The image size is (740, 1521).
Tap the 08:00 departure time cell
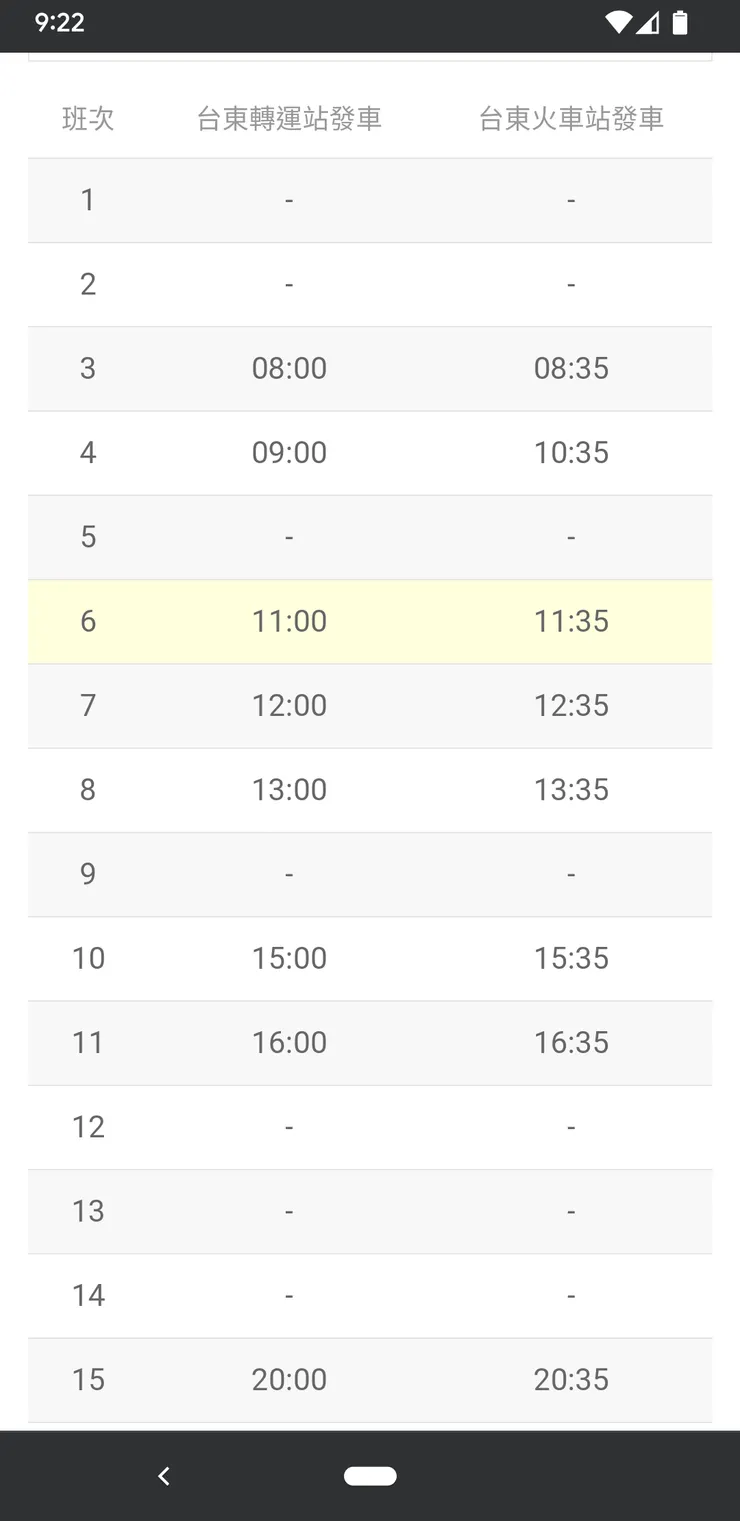pos(289,368)
